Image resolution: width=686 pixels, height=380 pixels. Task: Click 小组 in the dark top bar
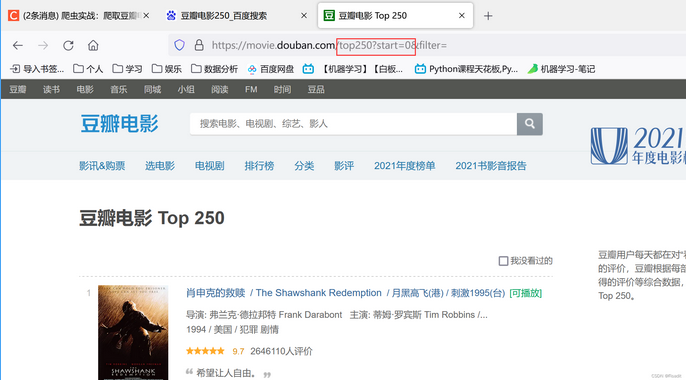(x=186, y=90)
